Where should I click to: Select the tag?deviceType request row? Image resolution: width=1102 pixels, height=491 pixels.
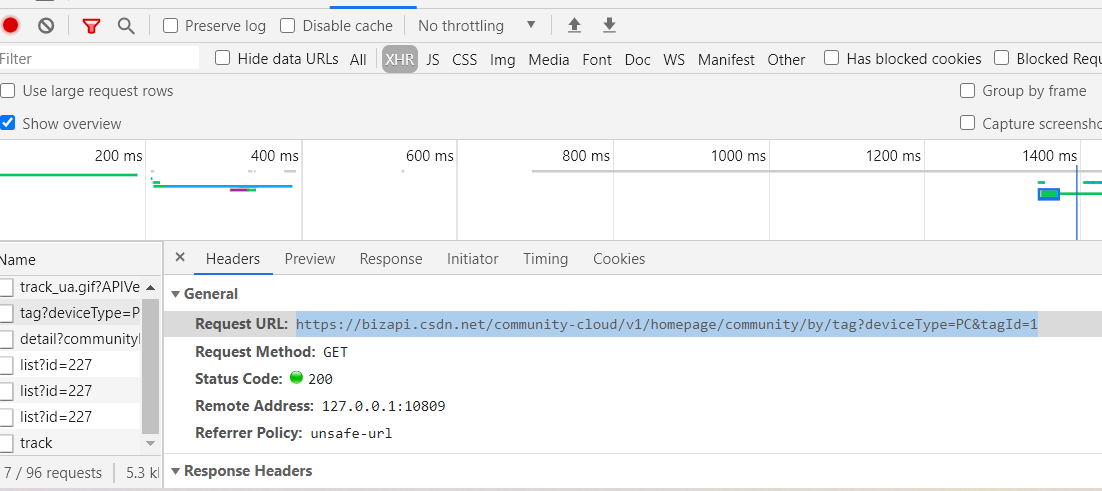tap(71, 313)
